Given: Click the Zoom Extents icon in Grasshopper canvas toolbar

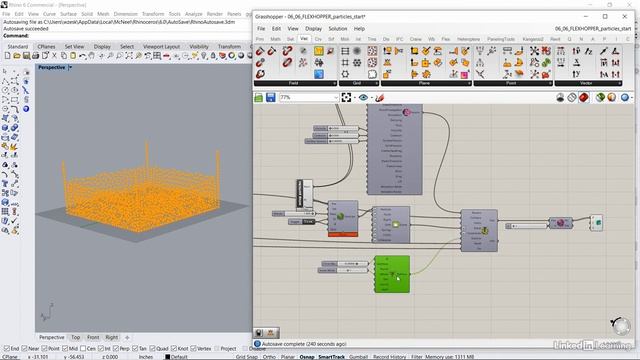Looking at the screenshot, I should click(346, 98).
